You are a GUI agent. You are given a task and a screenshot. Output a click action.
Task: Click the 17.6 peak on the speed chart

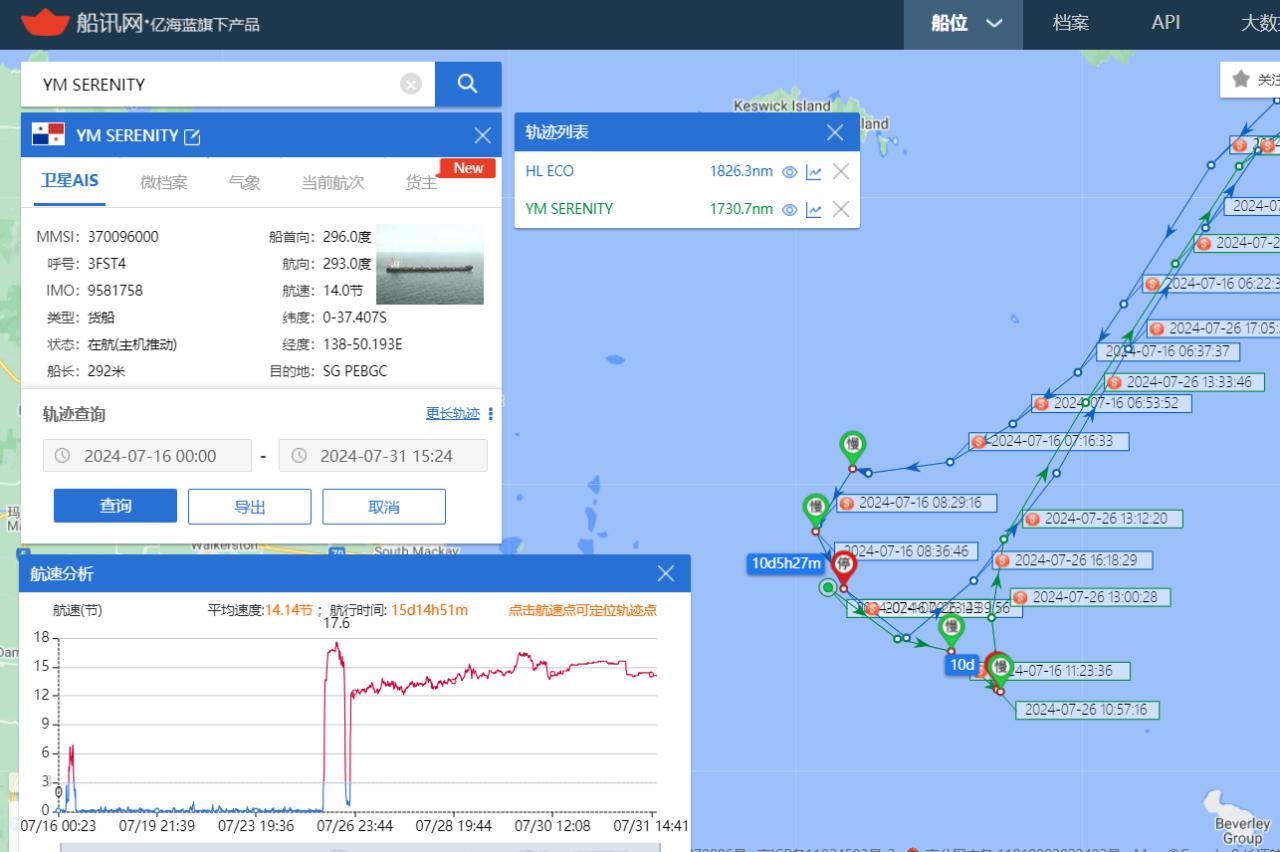tap(336, 624)
